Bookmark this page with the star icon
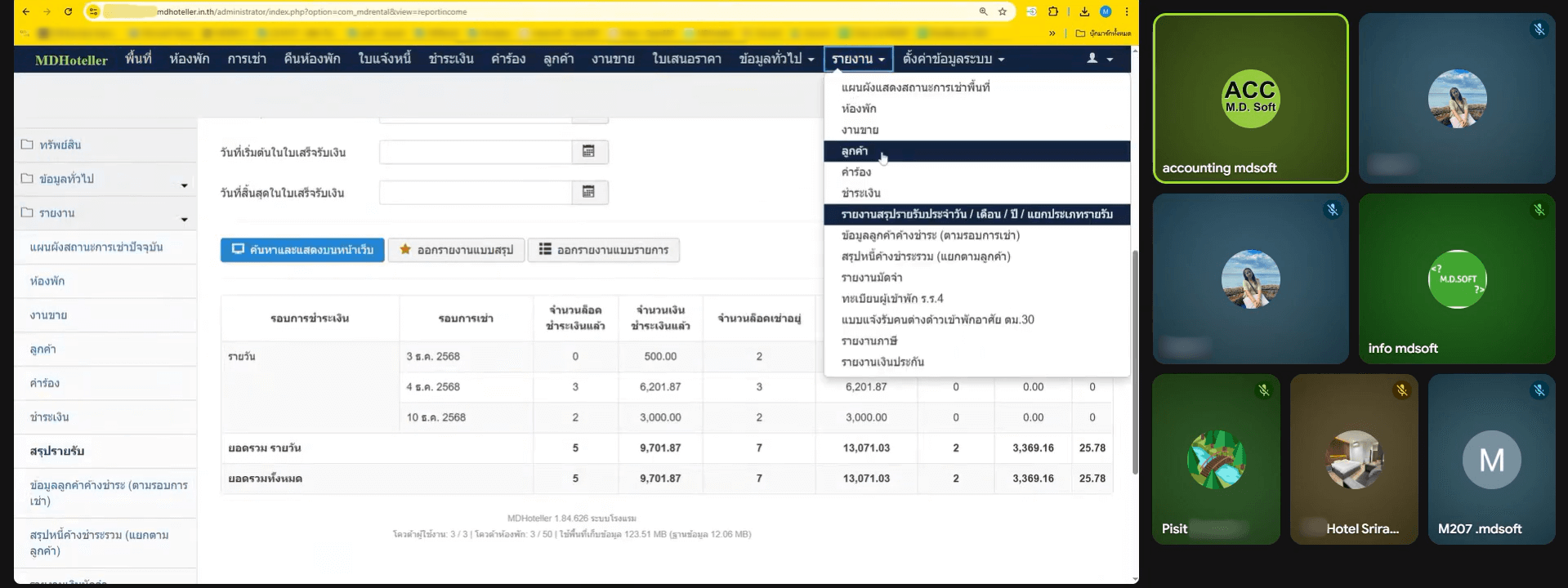Screen dimensions: 1568x588 tap(1003, 11)
